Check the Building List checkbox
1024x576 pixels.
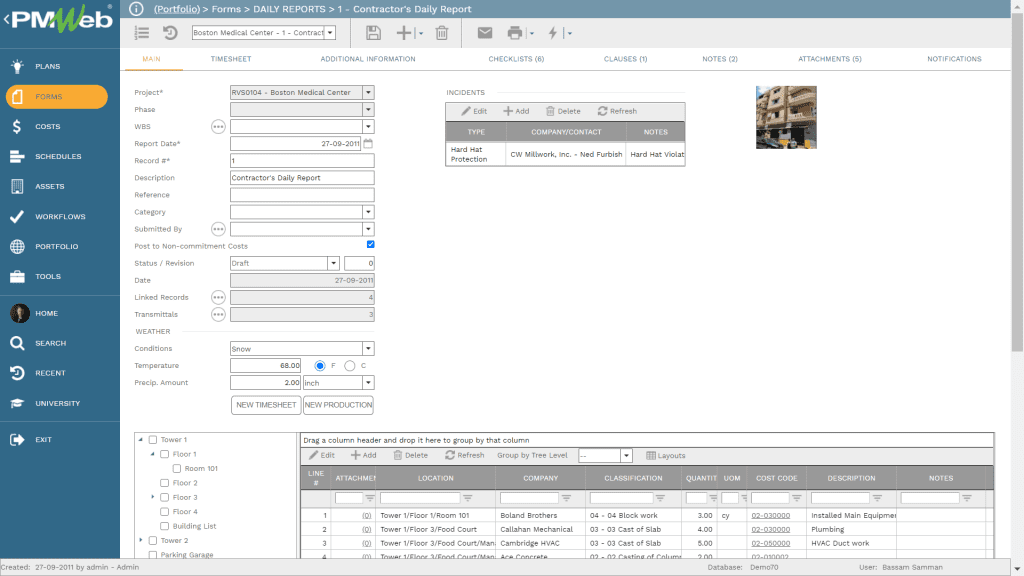coord(165,526)
